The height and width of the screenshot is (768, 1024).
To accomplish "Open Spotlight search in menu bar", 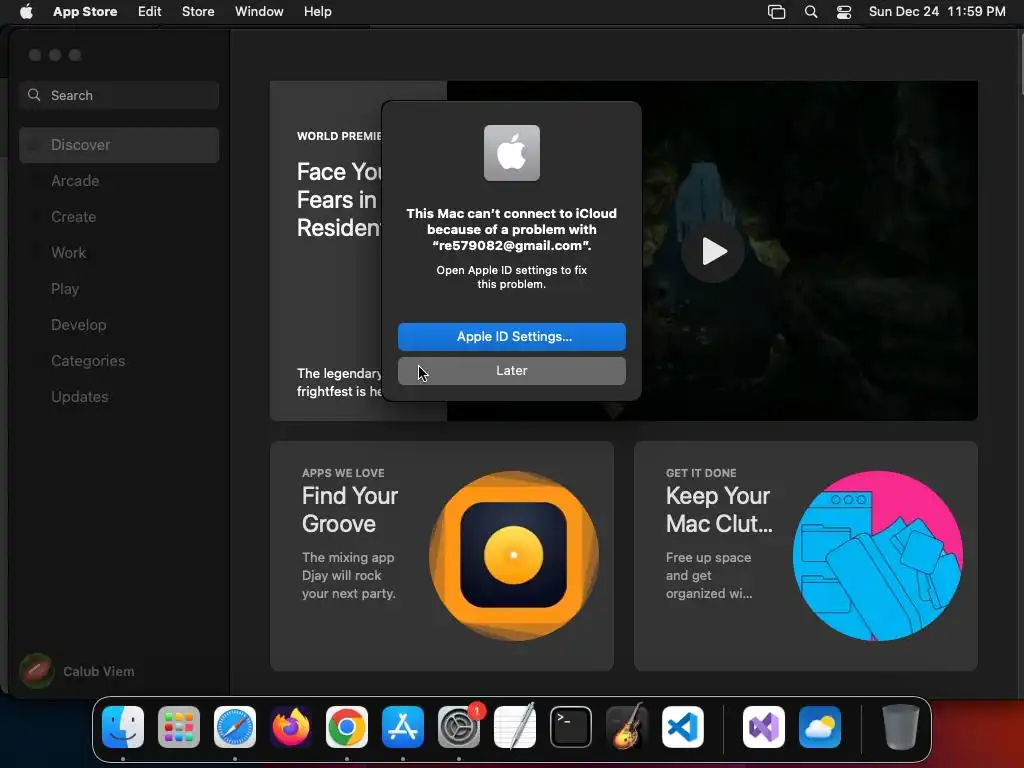I will point(810,12).
